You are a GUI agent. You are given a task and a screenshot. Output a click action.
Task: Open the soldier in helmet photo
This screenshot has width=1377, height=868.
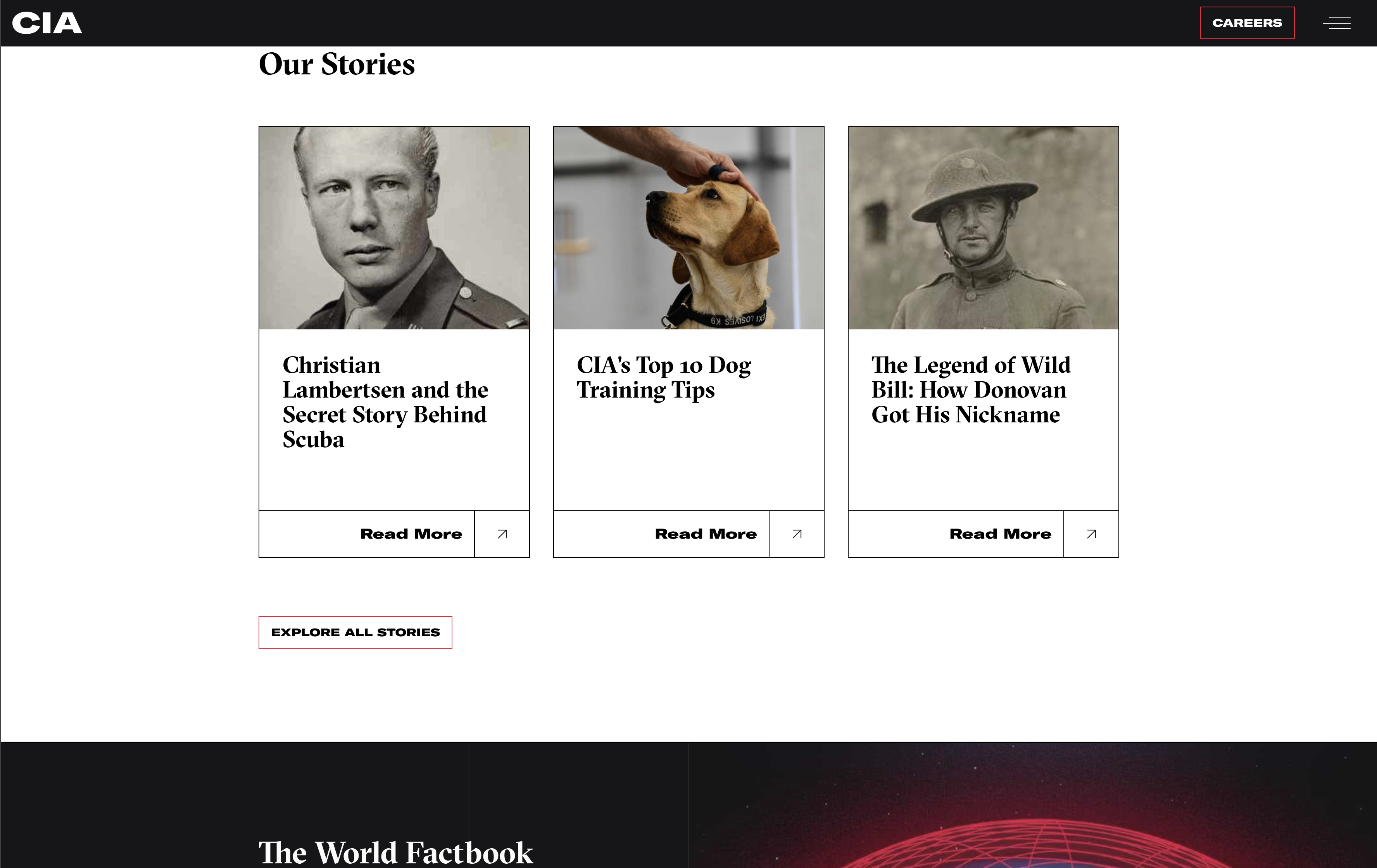tap(983, 228)
